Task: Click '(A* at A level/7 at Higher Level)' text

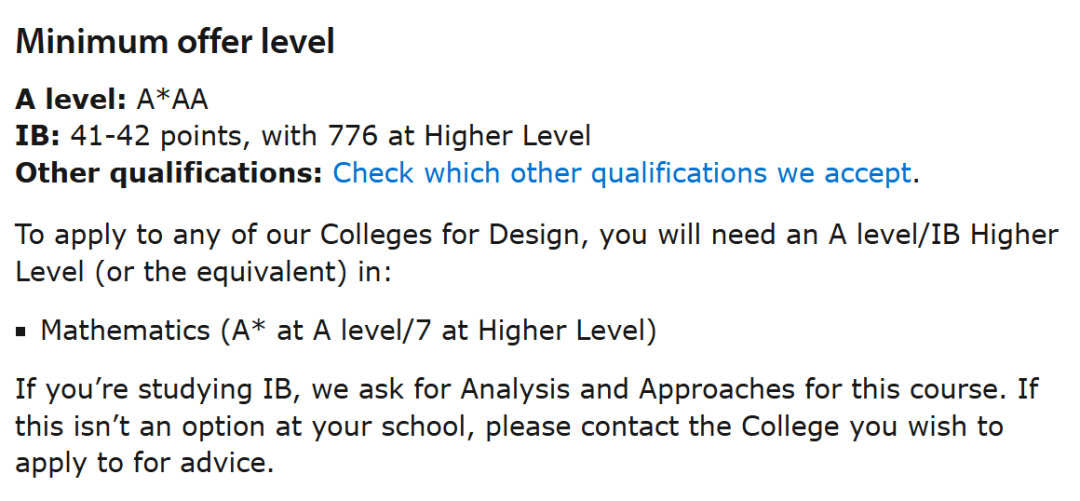Action: [438, 331]
